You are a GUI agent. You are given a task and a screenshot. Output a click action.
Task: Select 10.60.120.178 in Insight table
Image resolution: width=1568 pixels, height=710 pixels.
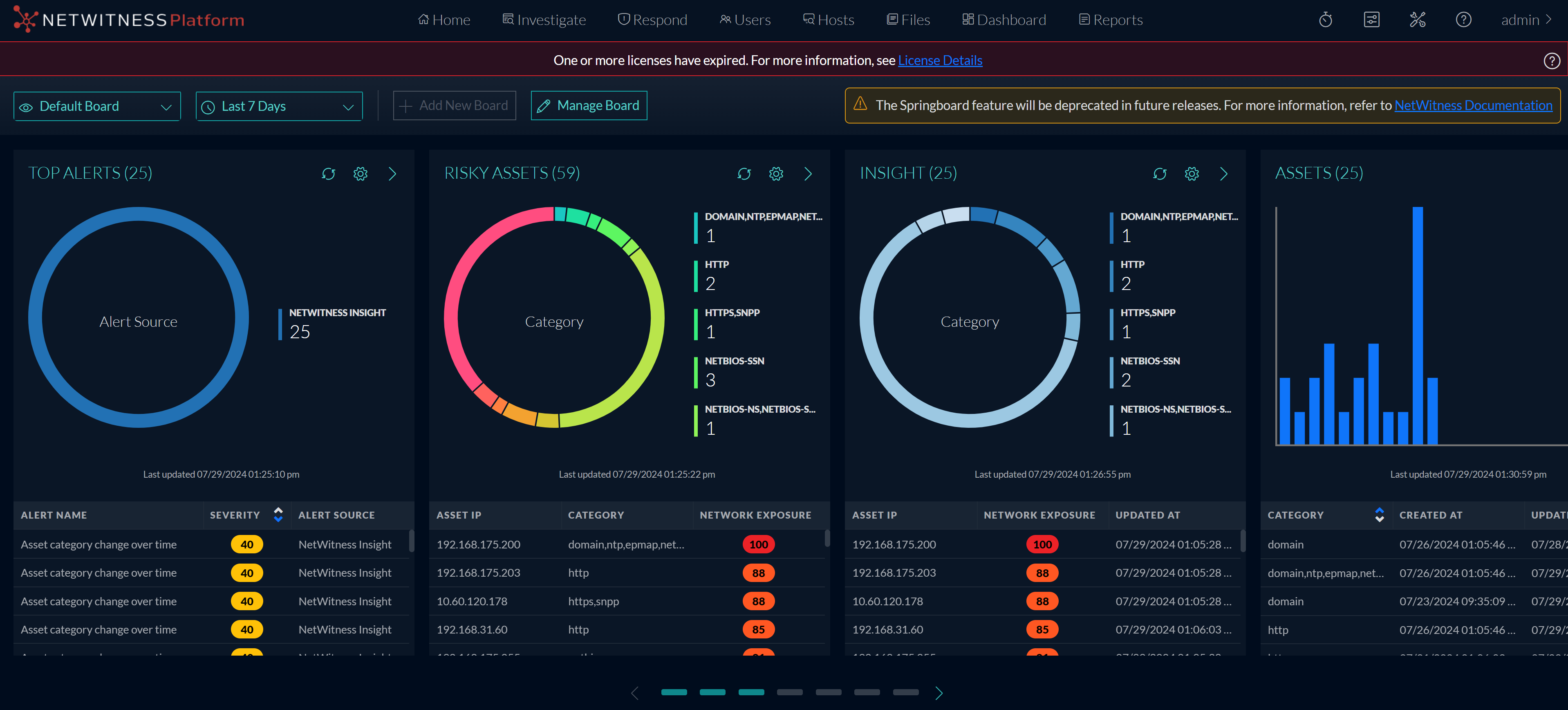[x=887, y=601]
